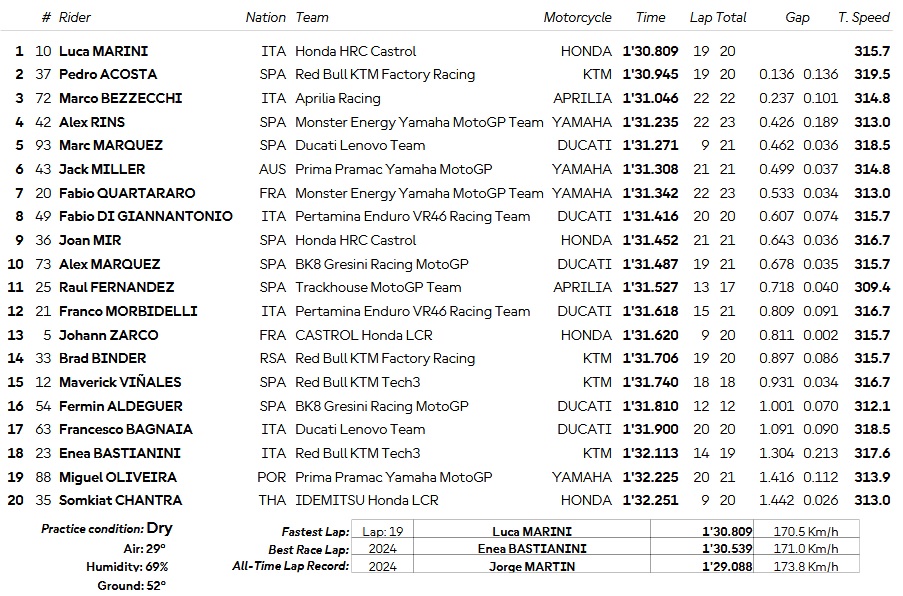Click on Fabio QUARTARARO's name

click(127, 193)
